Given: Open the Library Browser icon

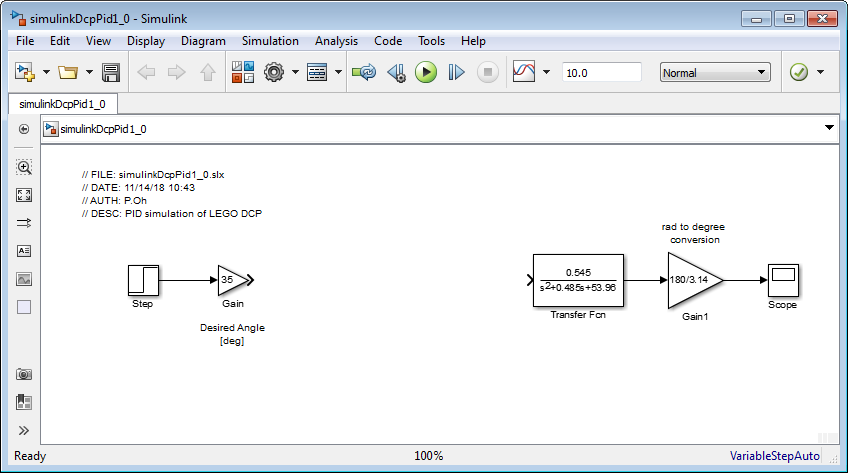Looking at the screenshot, I should [243, 72].
